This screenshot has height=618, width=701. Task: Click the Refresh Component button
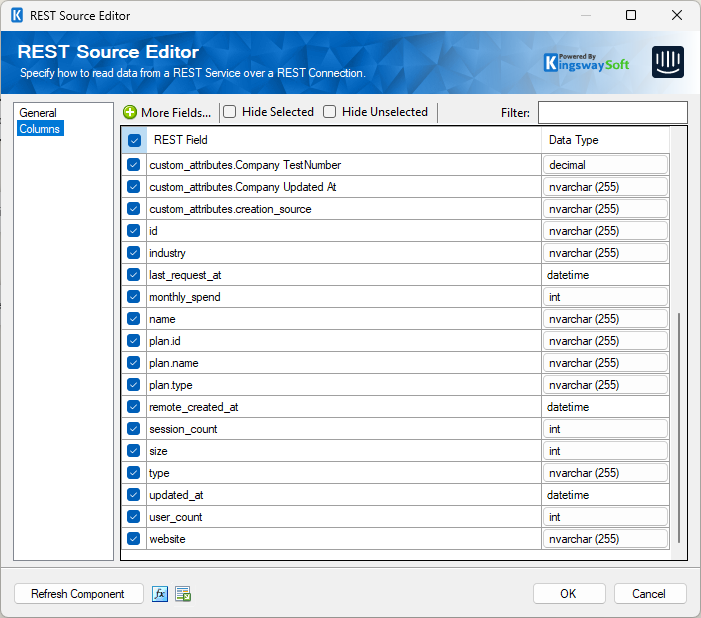coord(78,594)
